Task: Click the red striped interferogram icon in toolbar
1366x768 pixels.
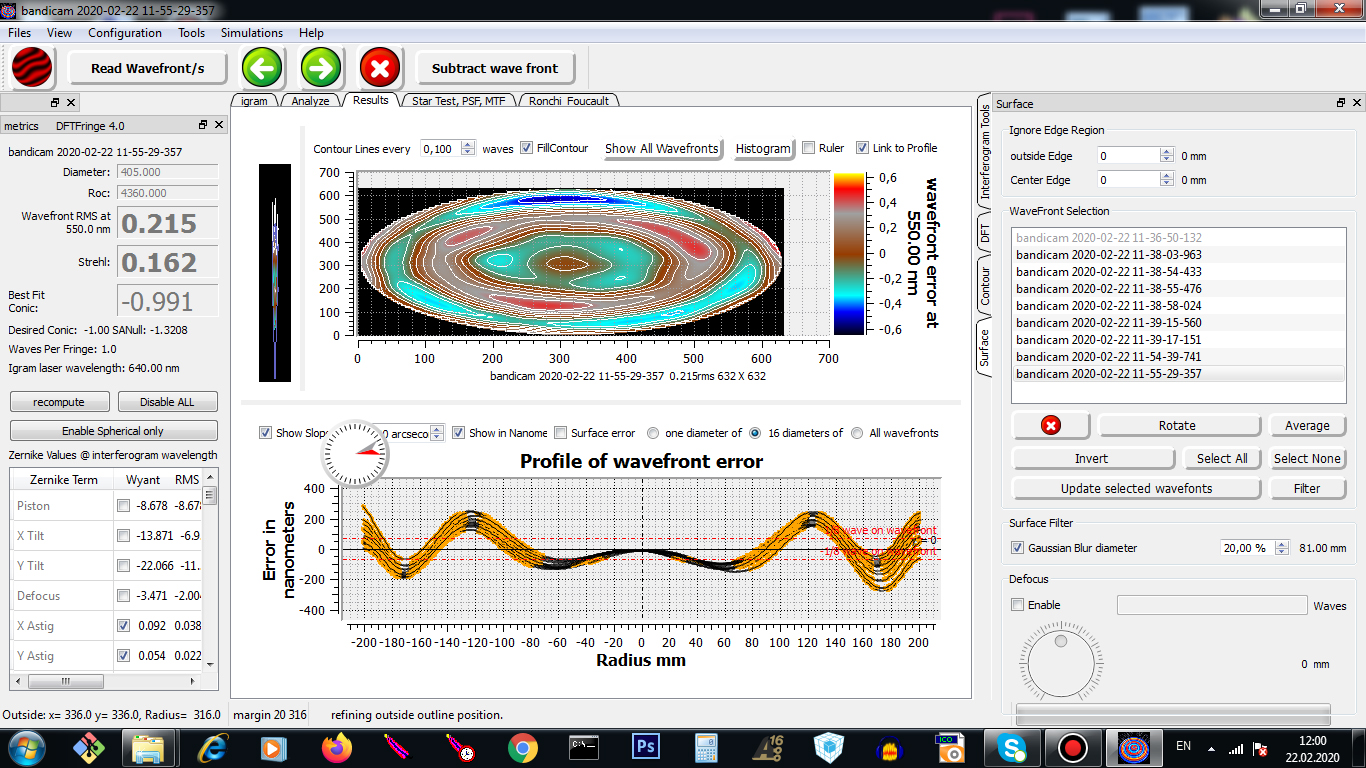Action: coord(32,68)
